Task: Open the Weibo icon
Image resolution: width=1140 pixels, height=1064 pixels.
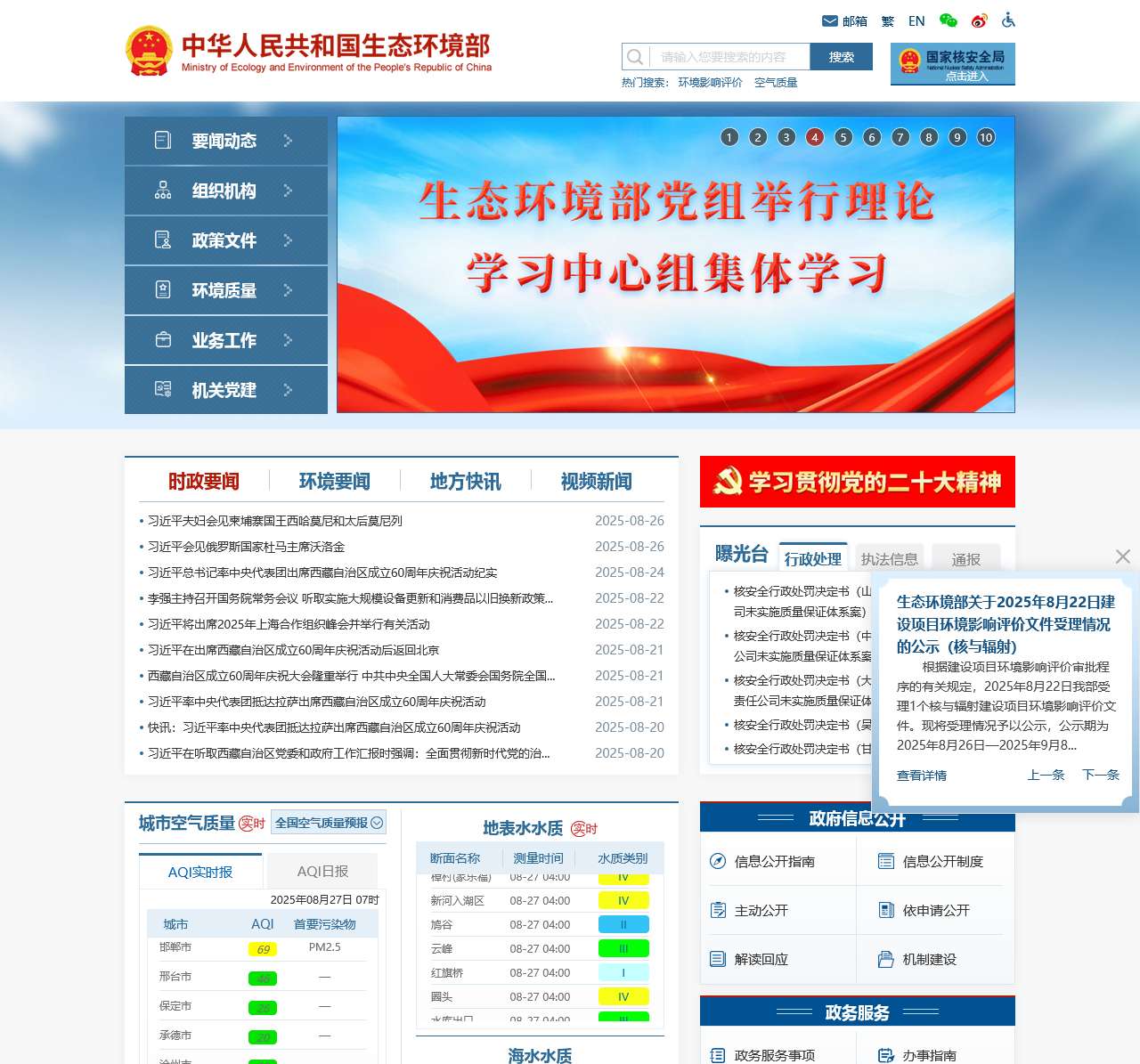Action: coord(980,20)
